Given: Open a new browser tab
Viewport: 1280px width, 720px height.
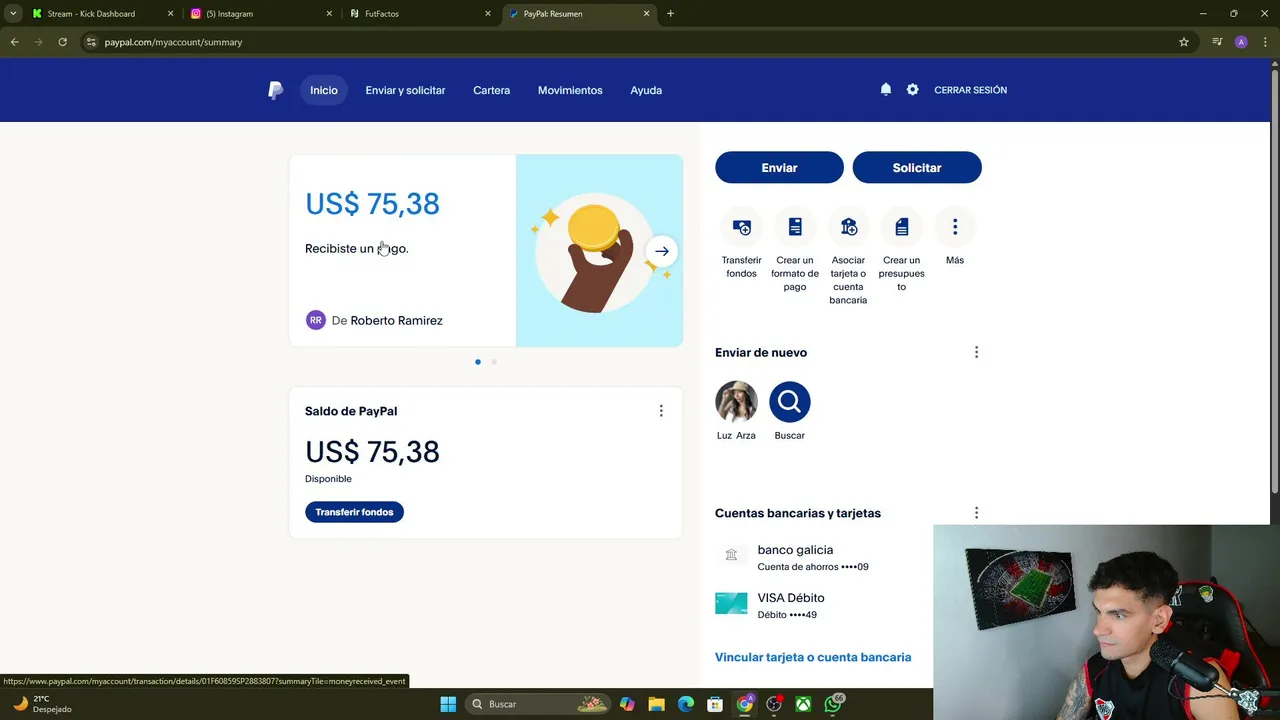Looking at the screenshot, I should coord(670,14).
